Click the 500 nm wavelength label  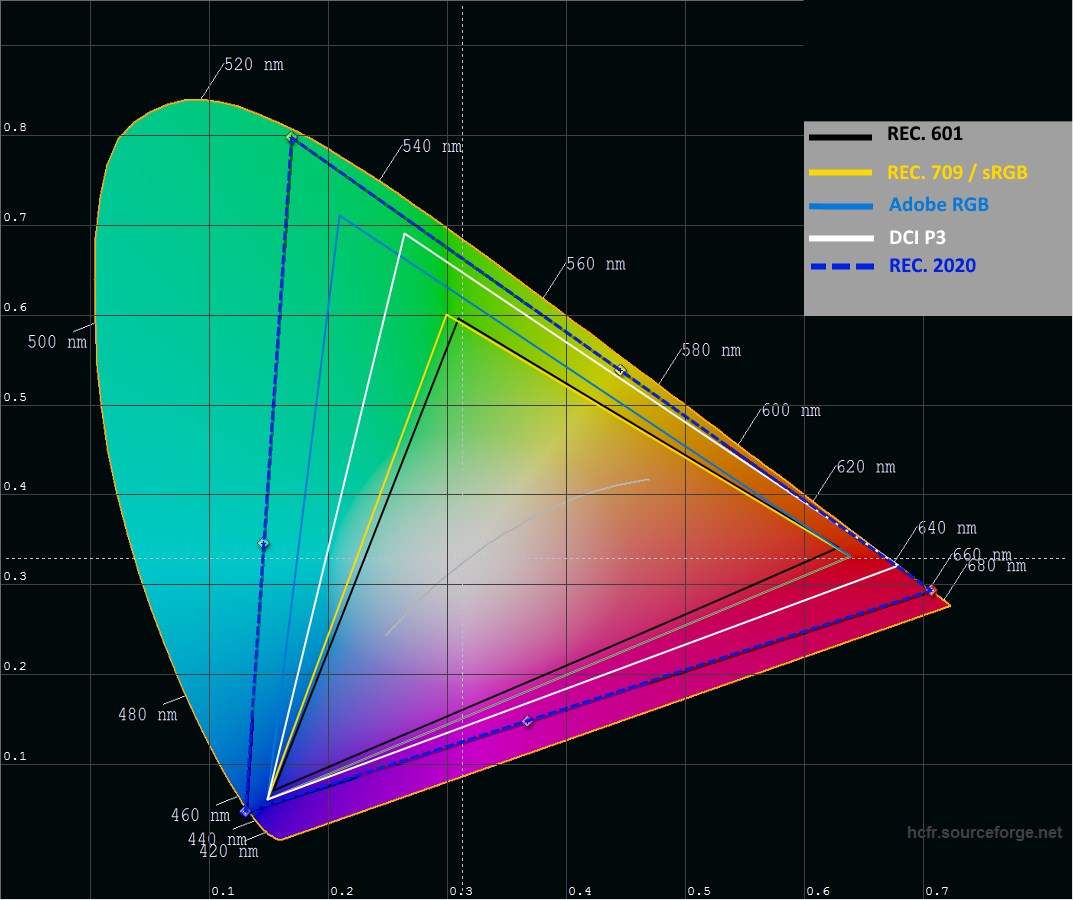point(57,342)
